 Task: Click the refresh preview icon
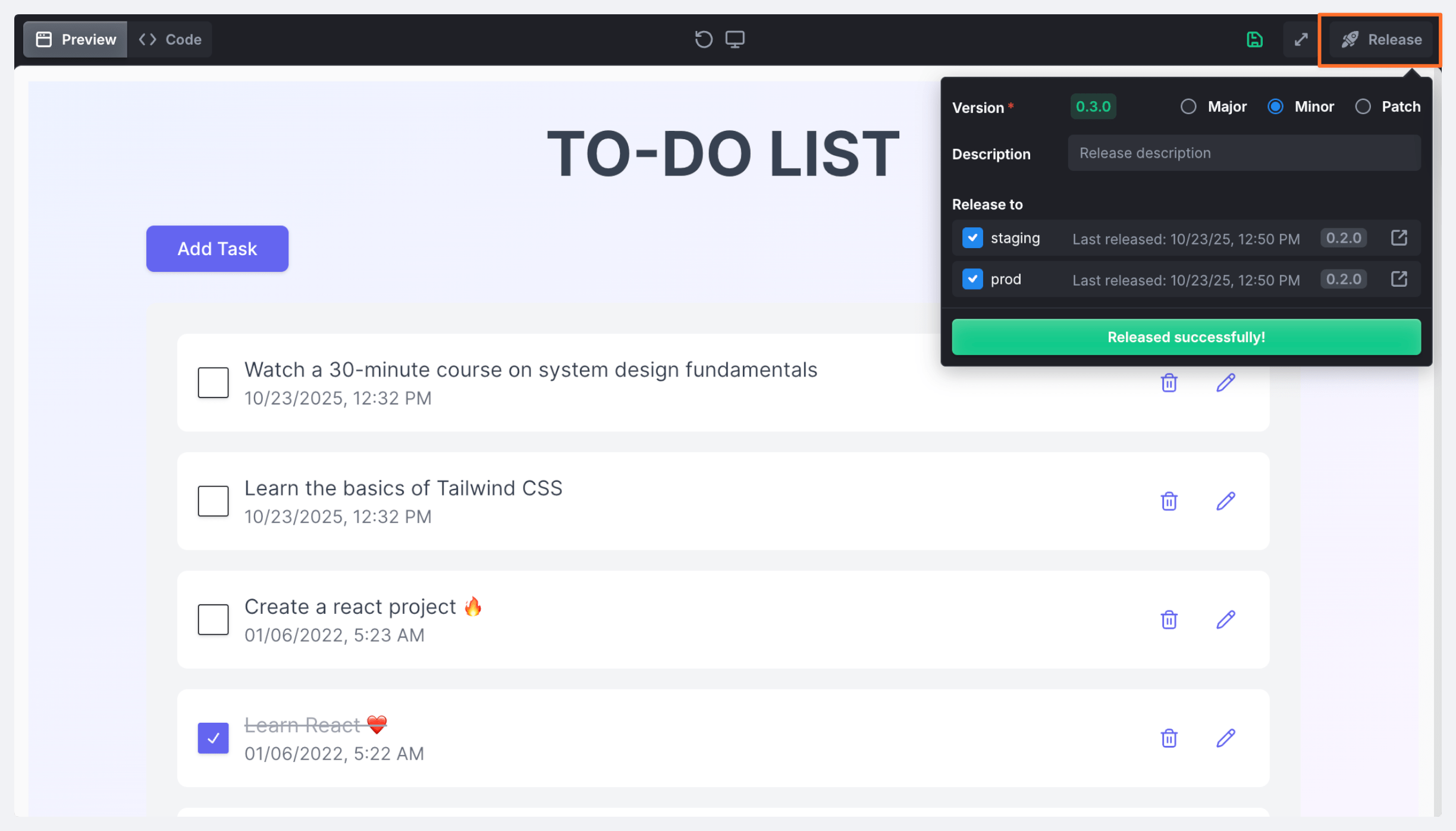tap(704, 39)
